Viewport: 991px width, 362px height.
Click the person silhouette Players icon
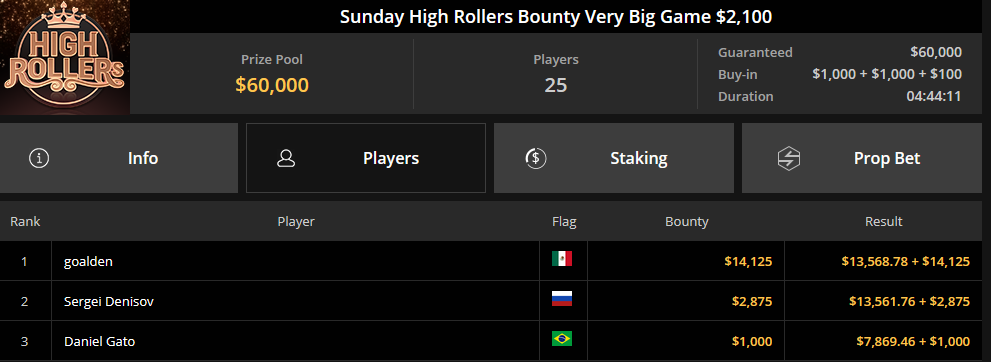[286, 158]
